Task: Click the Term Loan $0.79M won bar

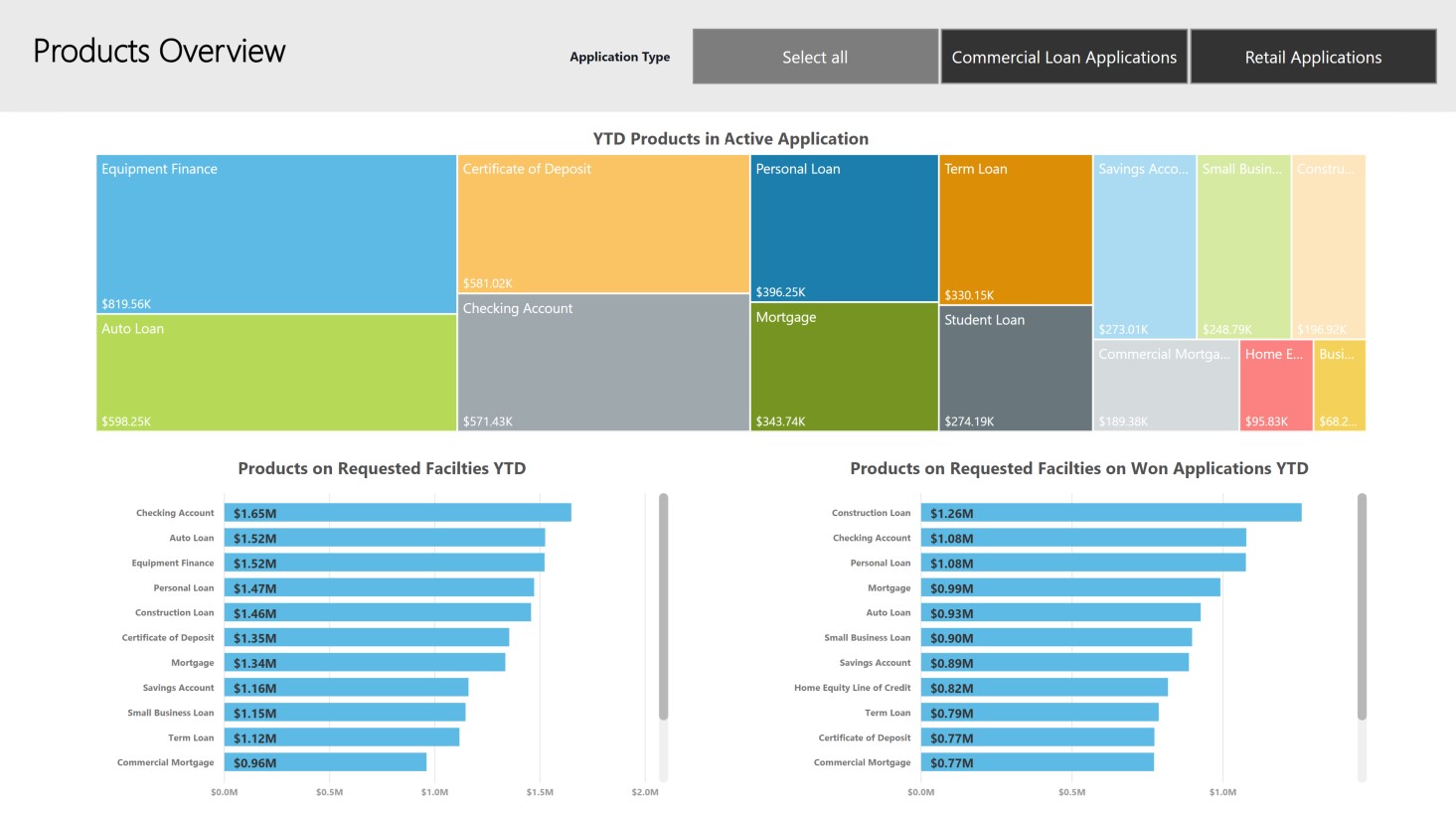Action: [x=1040, y=712]
